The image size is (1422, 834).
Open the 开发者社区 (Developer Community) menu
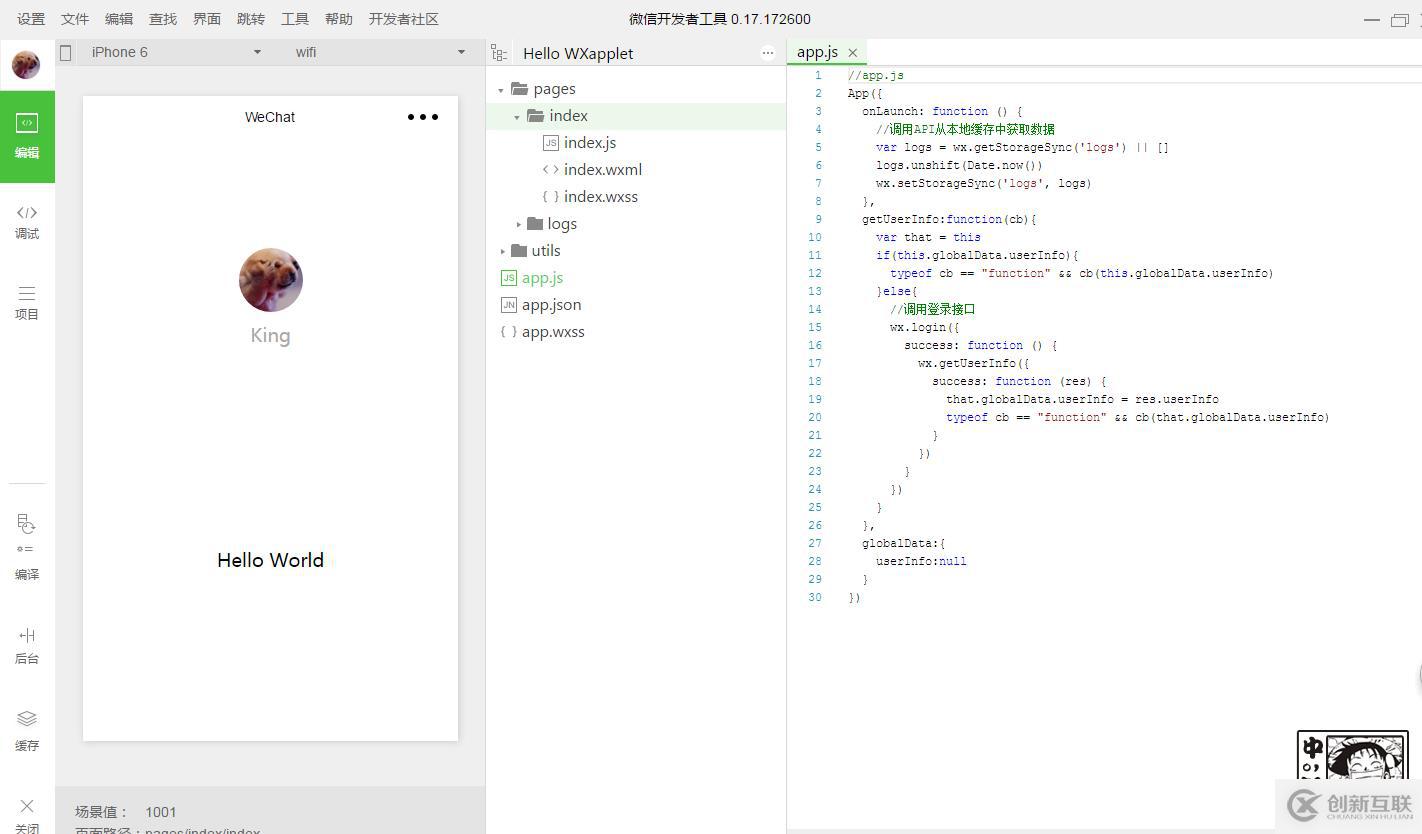pyautogui.click(x=404, y=19)
